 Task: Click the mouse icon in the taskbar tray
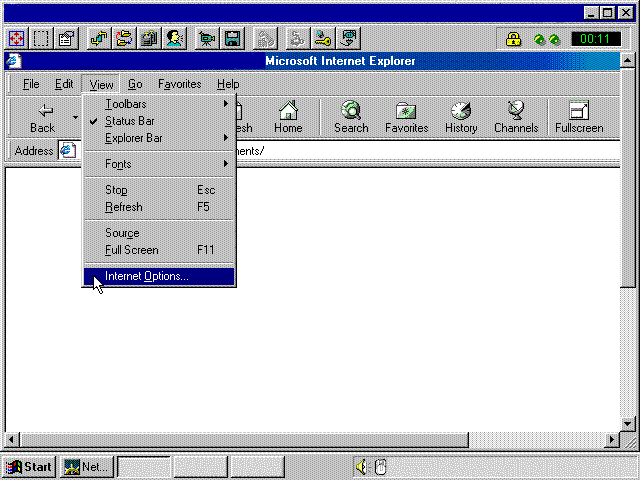tap(380, 467)
